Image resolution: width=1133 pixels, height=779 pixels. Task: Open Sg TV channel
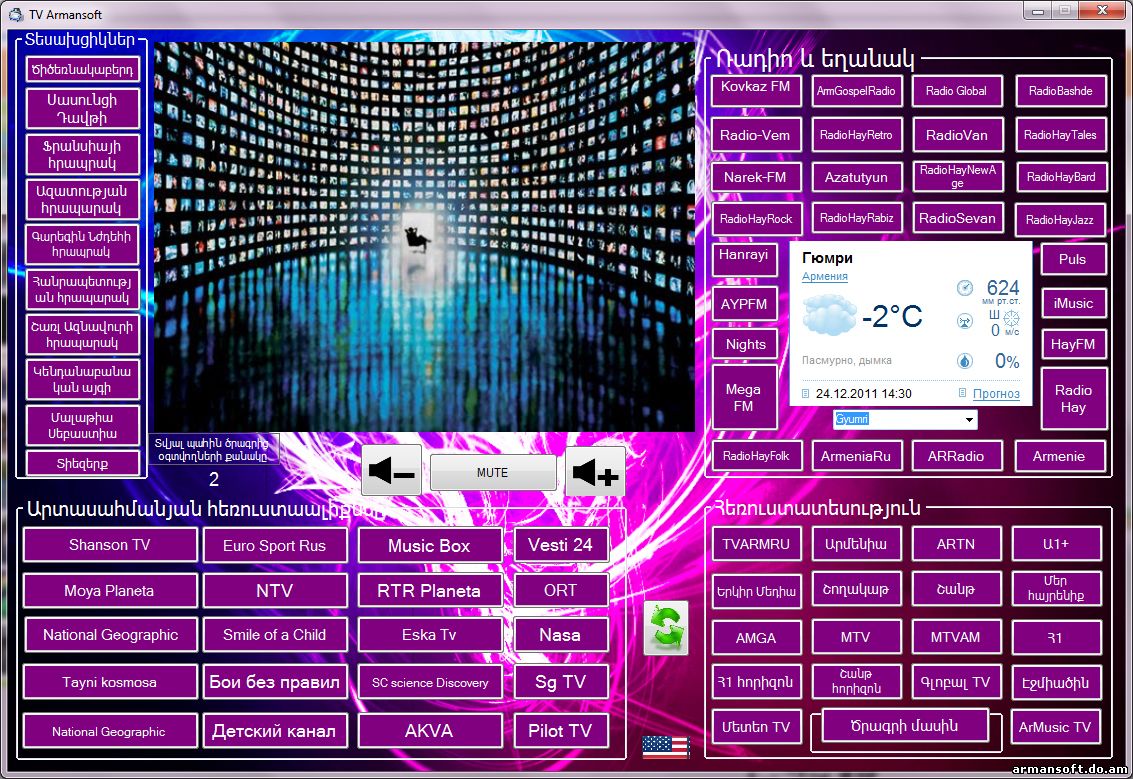point(560,681)
